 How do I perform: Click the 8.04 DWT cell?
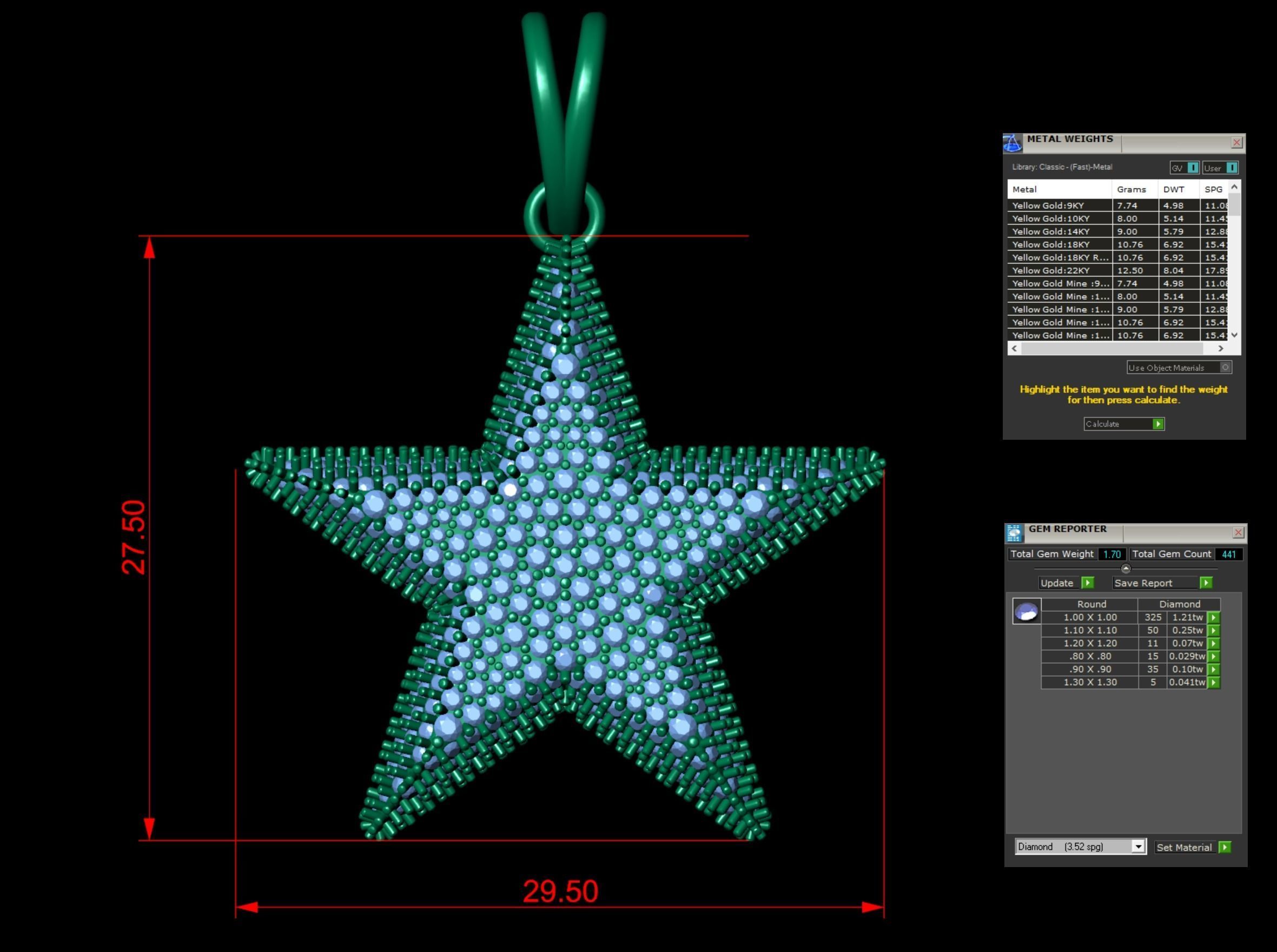coord(1179,270)
